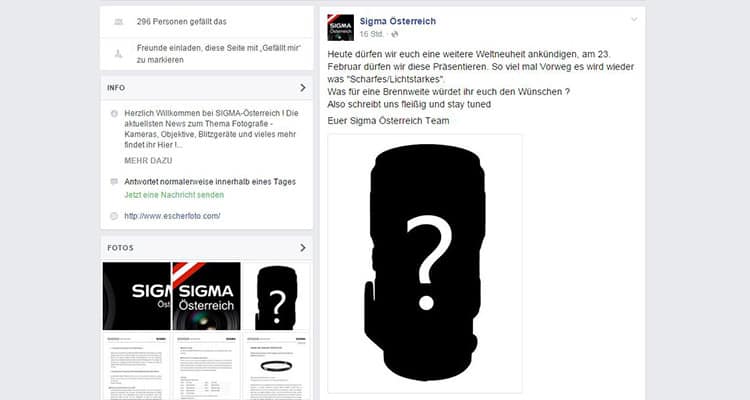Screen dimensions: 750x400
Task: Click the Sigma Österreich profile picture in post
Action: pyautogui.click(x=341, y=27)
